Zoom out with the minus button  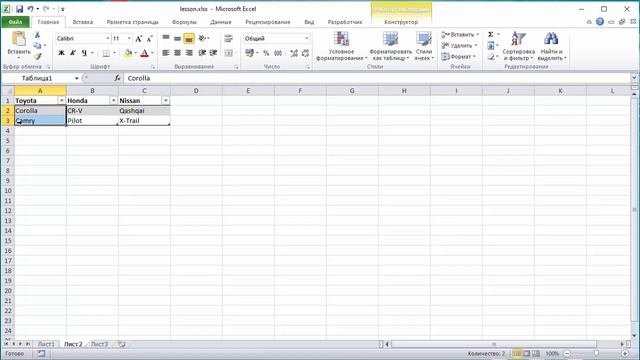click(567, 353)
